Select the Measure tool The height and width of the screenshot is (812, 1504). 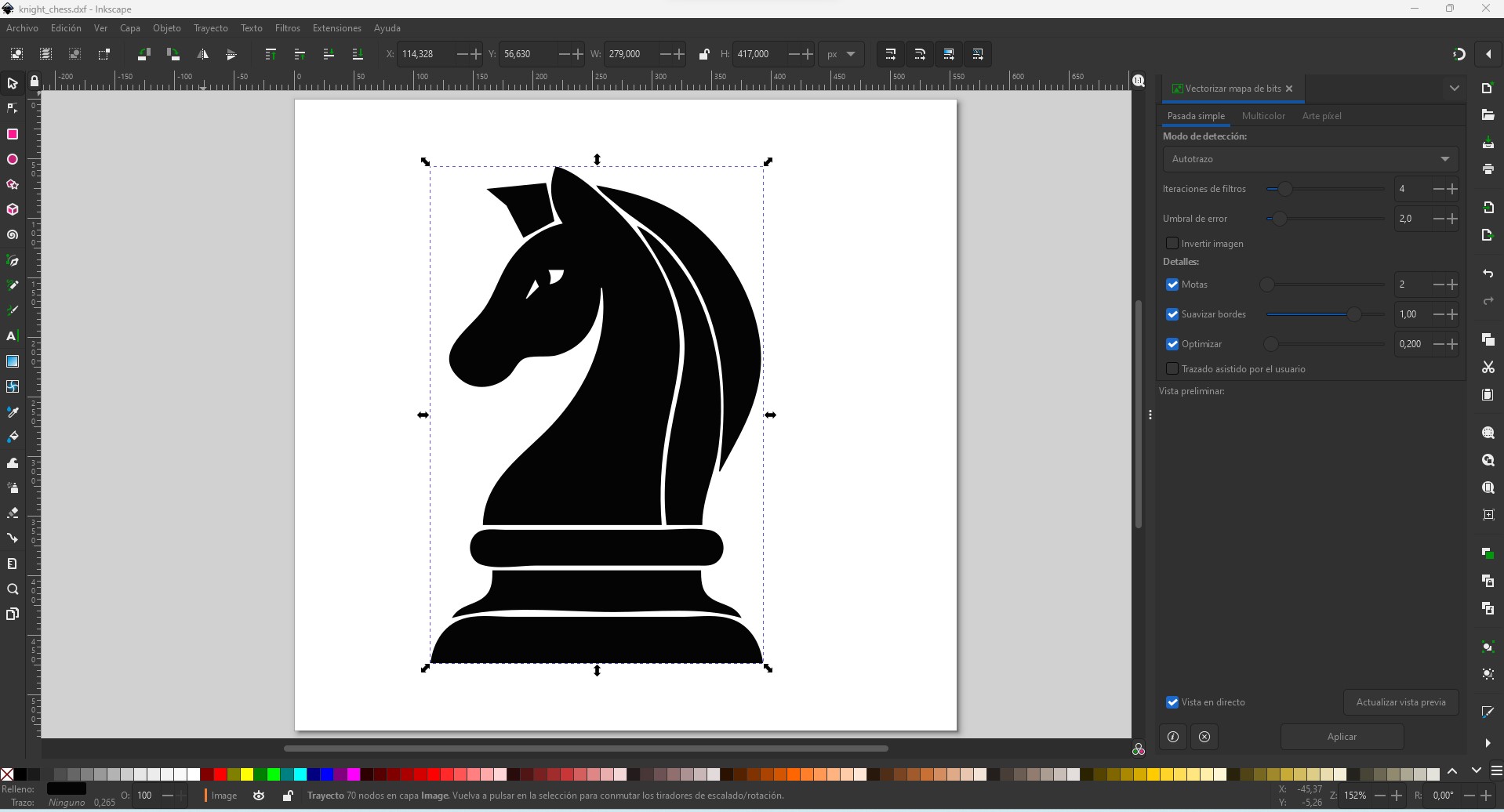pyautogui.click(x=13, y=564)
